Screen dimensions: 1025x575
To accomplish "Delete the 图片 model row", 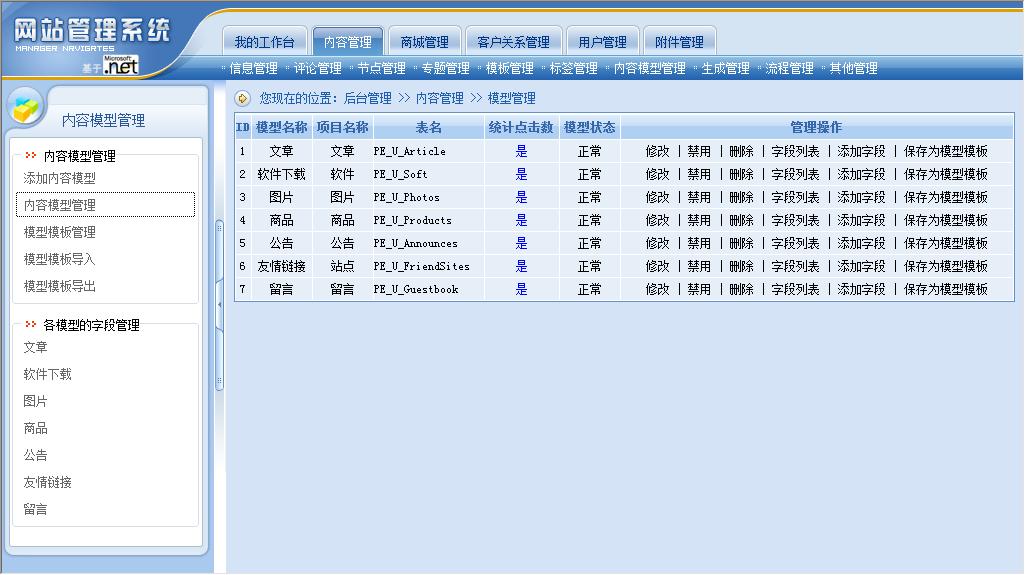I will (741, 197).
